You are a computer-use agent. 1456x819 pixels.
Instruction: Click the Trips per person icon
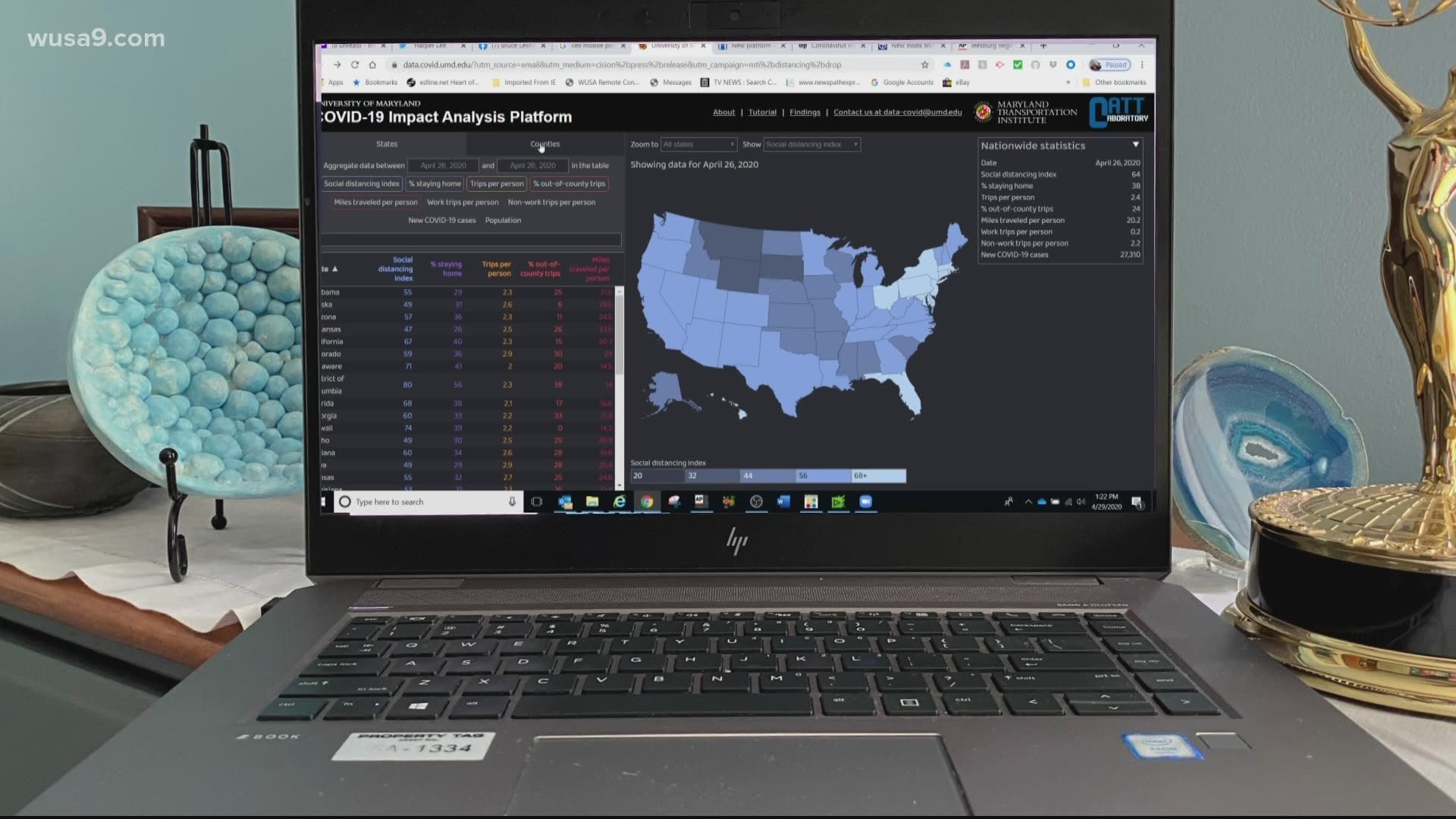tap(497, 183)
